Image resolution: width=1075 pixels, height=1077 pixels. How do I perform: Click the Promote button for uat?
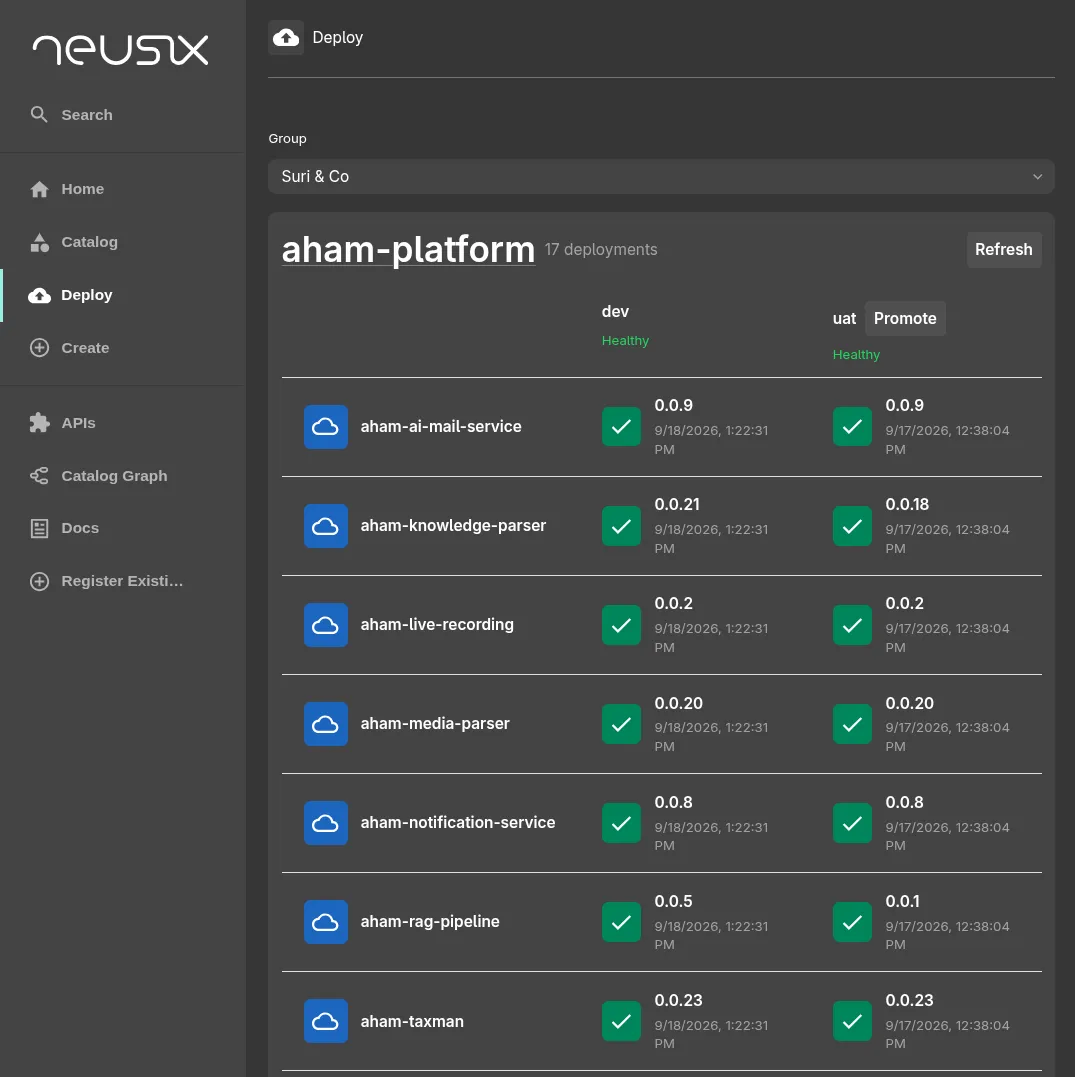905,318
